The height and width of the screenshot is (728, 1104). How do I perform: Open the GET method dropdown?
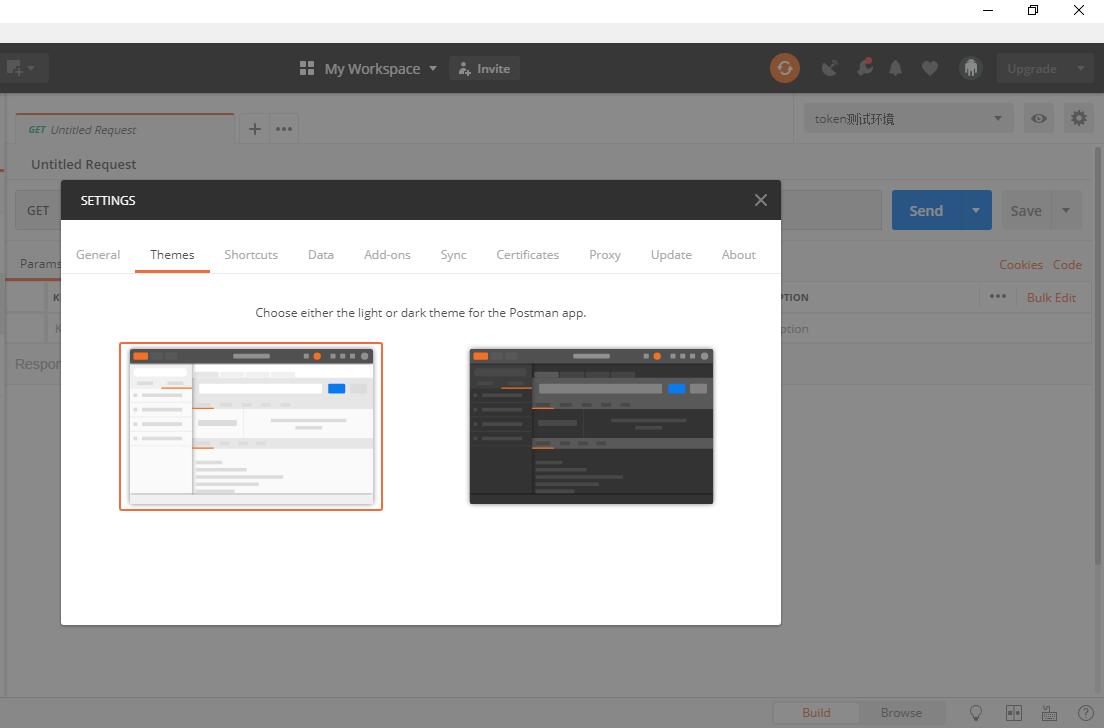[x=38, y=211]
